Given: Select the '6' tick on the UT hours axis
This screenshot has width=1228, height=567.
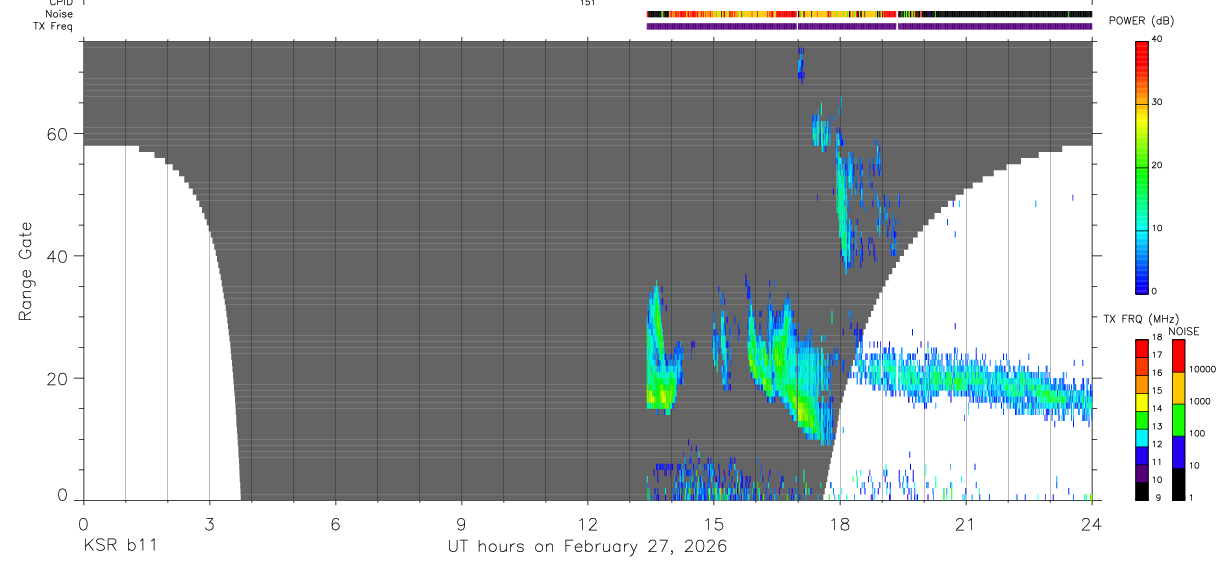Looking at the screenshot, I should [335, 523].
